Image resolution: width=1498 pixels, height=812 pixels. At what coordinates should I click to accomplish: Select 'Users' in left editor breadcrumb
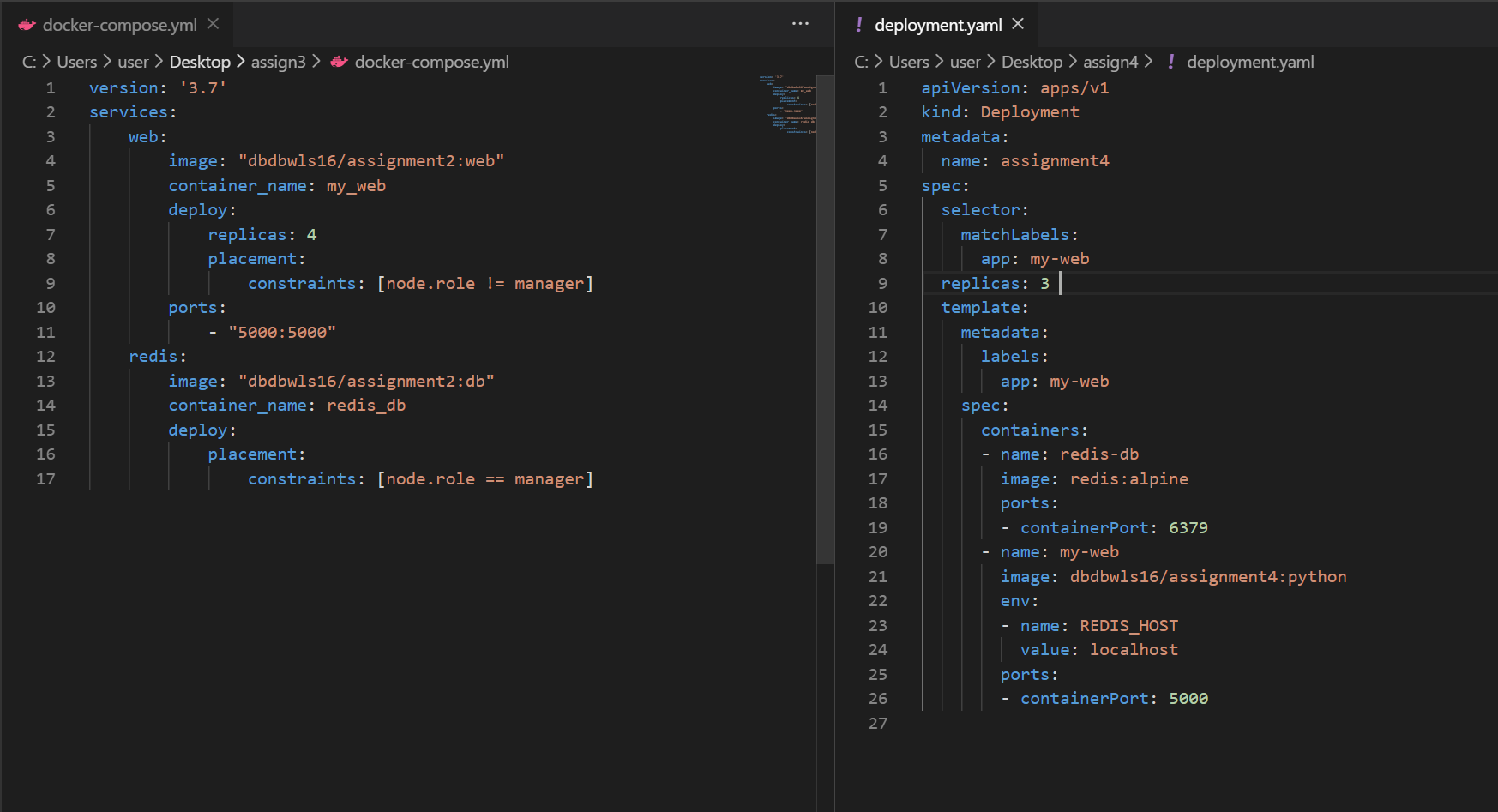tap(77, 62)
